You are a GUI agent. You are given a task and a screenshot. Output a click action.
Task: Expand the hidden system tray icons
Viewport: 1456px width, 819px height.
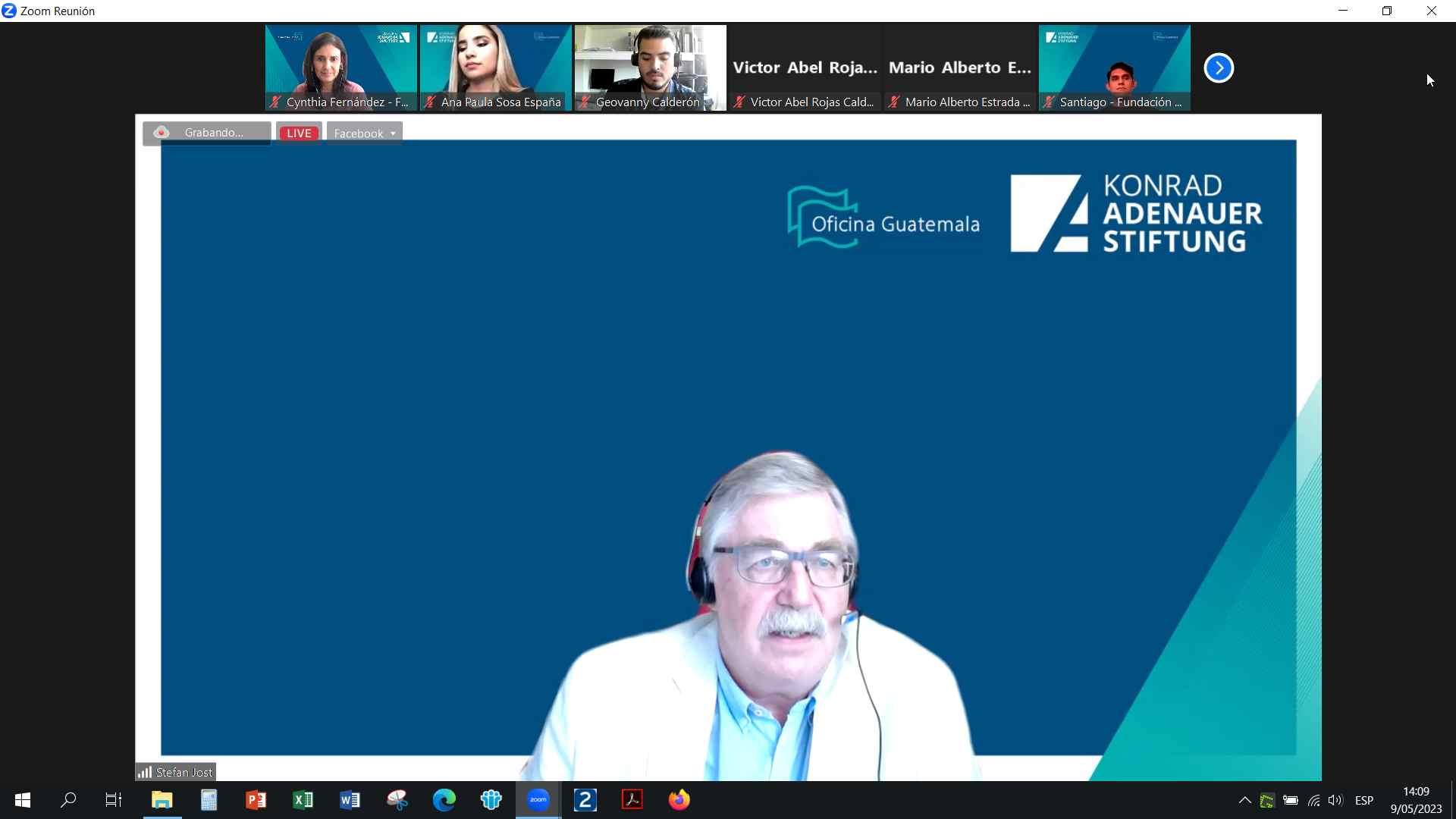pos(1244,800)
